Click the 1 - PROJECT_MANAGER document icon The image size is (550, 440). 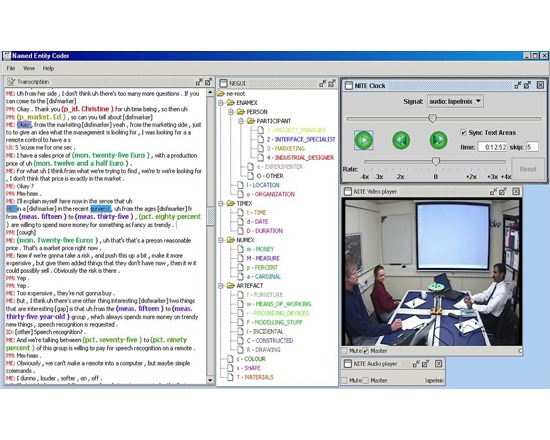click(x=260, y=130)
